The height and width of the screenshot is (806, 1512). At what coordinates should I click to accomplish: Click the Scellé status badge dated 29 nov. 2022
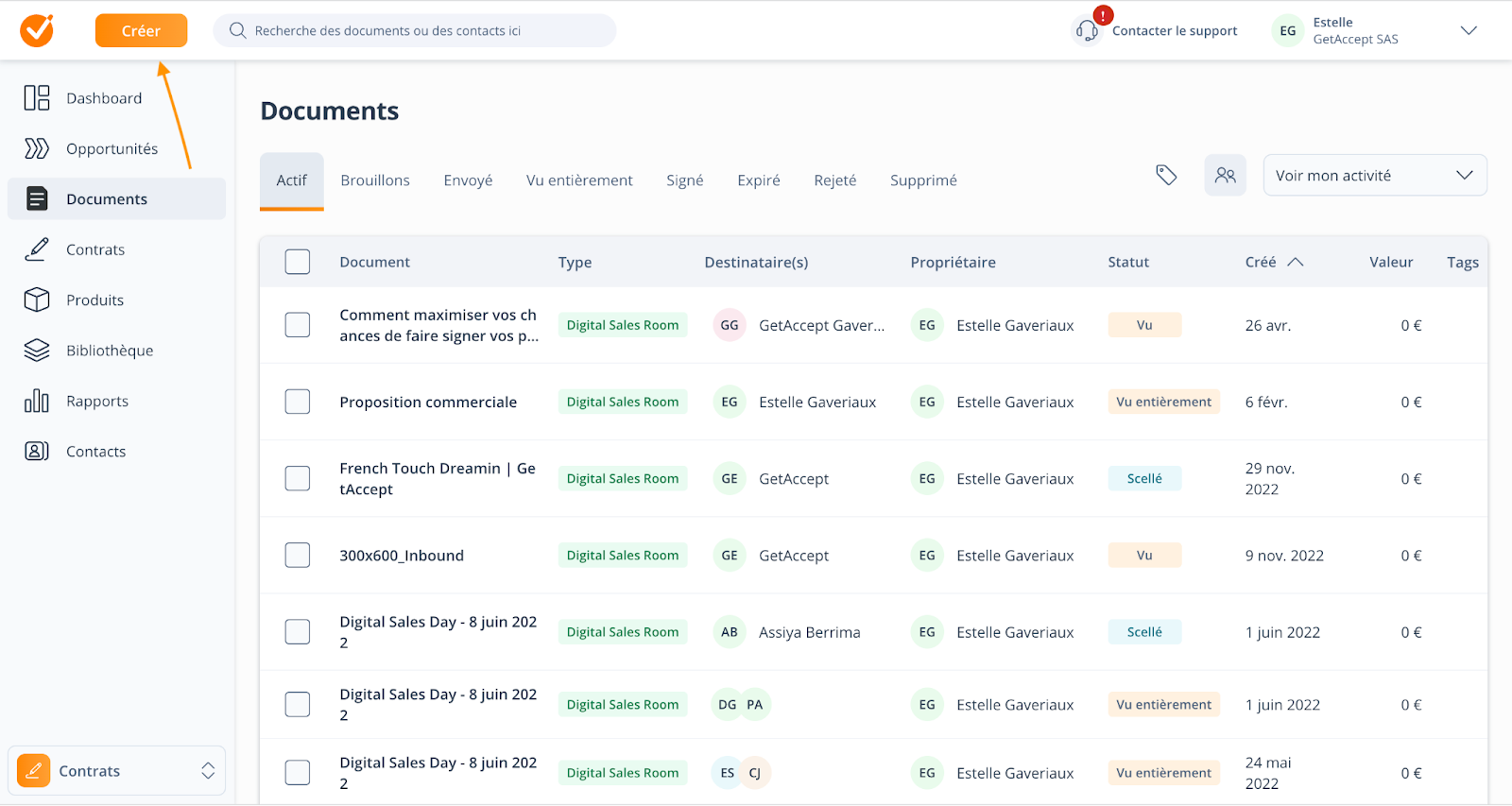[x=1144, y=478]
